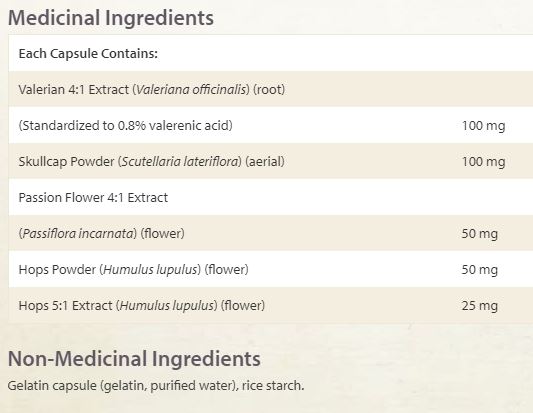This screenshot has height=413, width=533.
Task: Click the 100 mg valerenic acid amount
Action: [483, 126]
